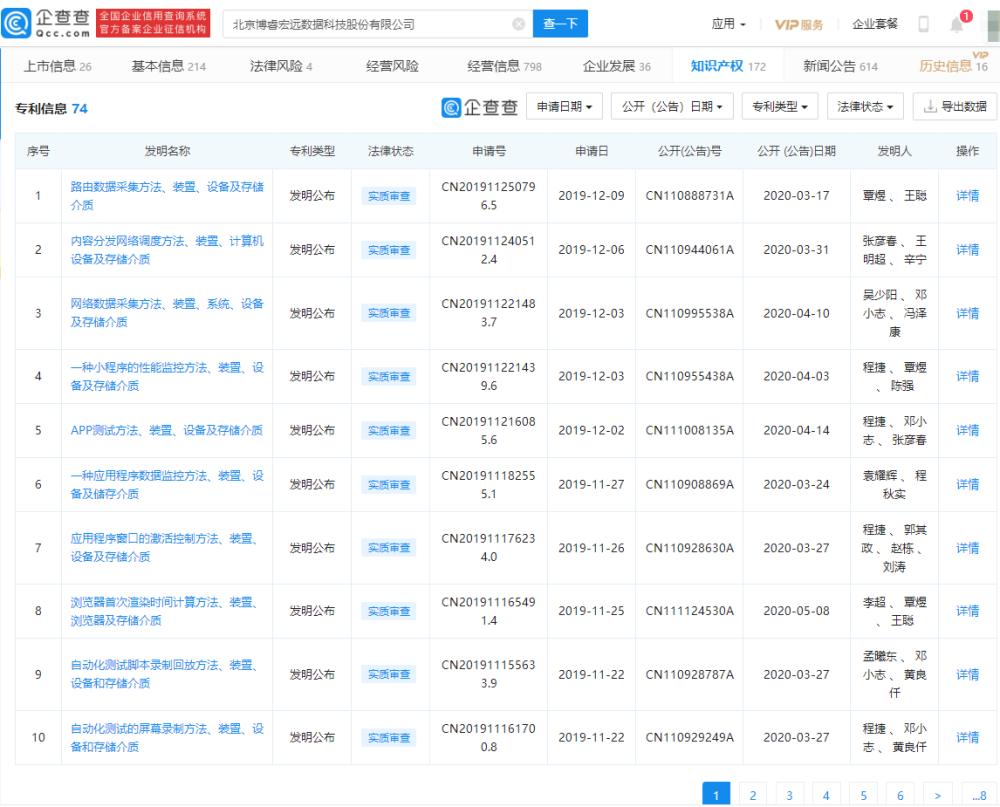Switch to the 企业发展 tab
1000x807 pixels.
click(617, 66)
